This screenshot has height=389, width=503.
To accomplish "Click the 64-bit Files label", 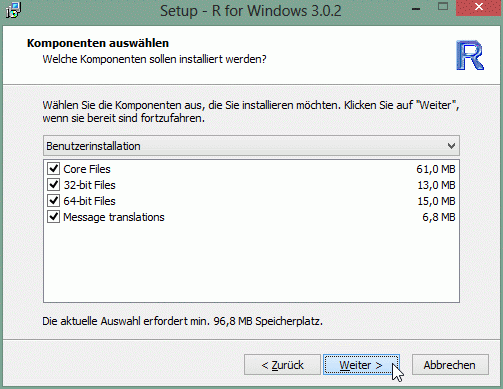I will [x=89, y=201].
